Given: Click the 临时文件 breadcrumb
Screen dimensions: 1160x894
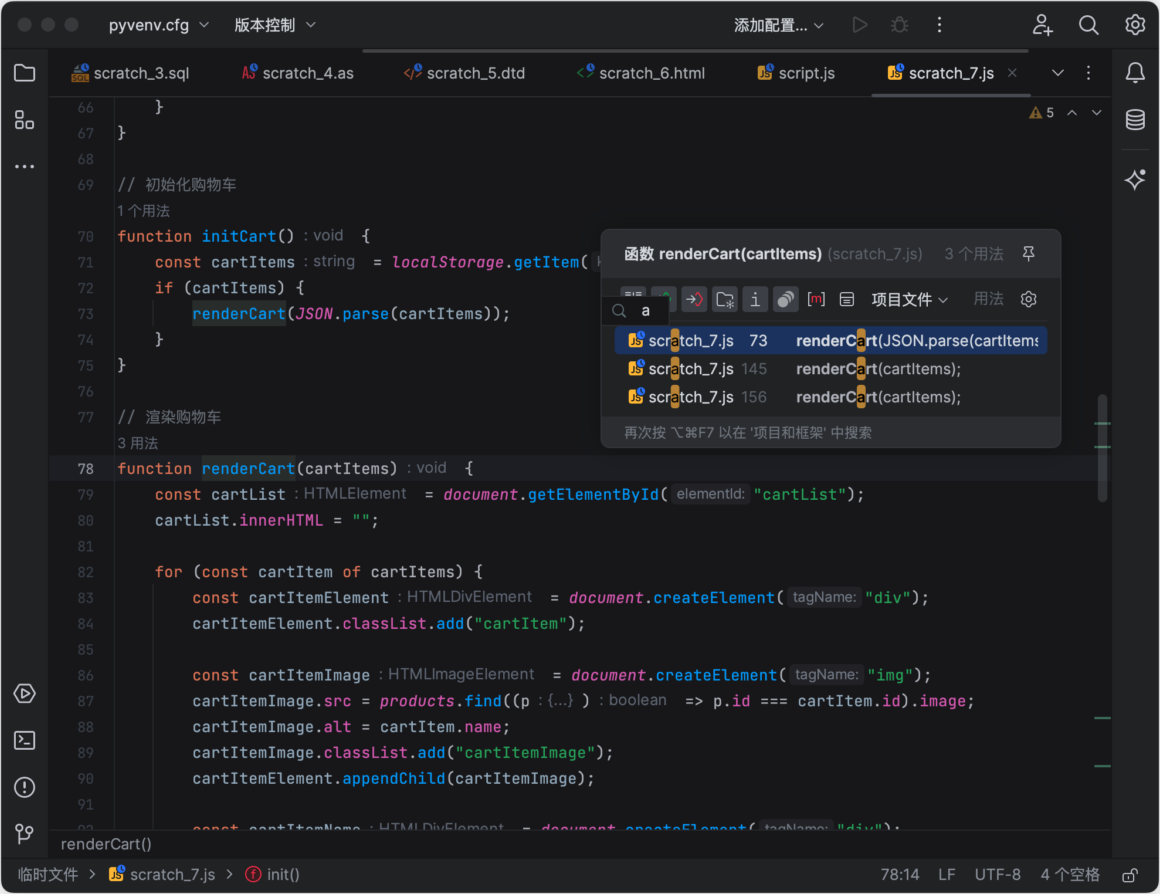Looking at the screenshot, I should (x=48, y=875).
